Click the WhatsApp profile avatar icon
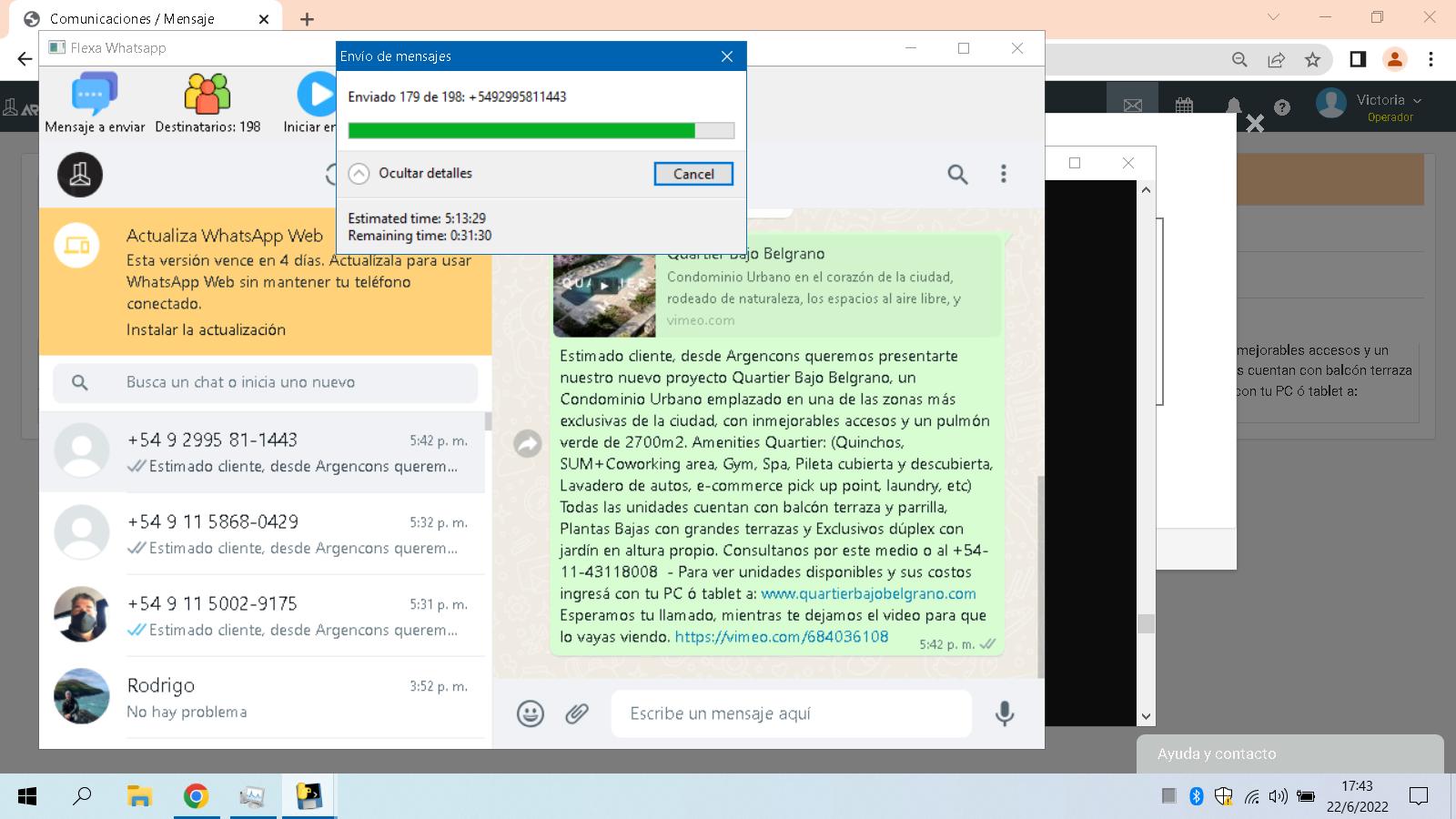 click(x=80, y=175)
